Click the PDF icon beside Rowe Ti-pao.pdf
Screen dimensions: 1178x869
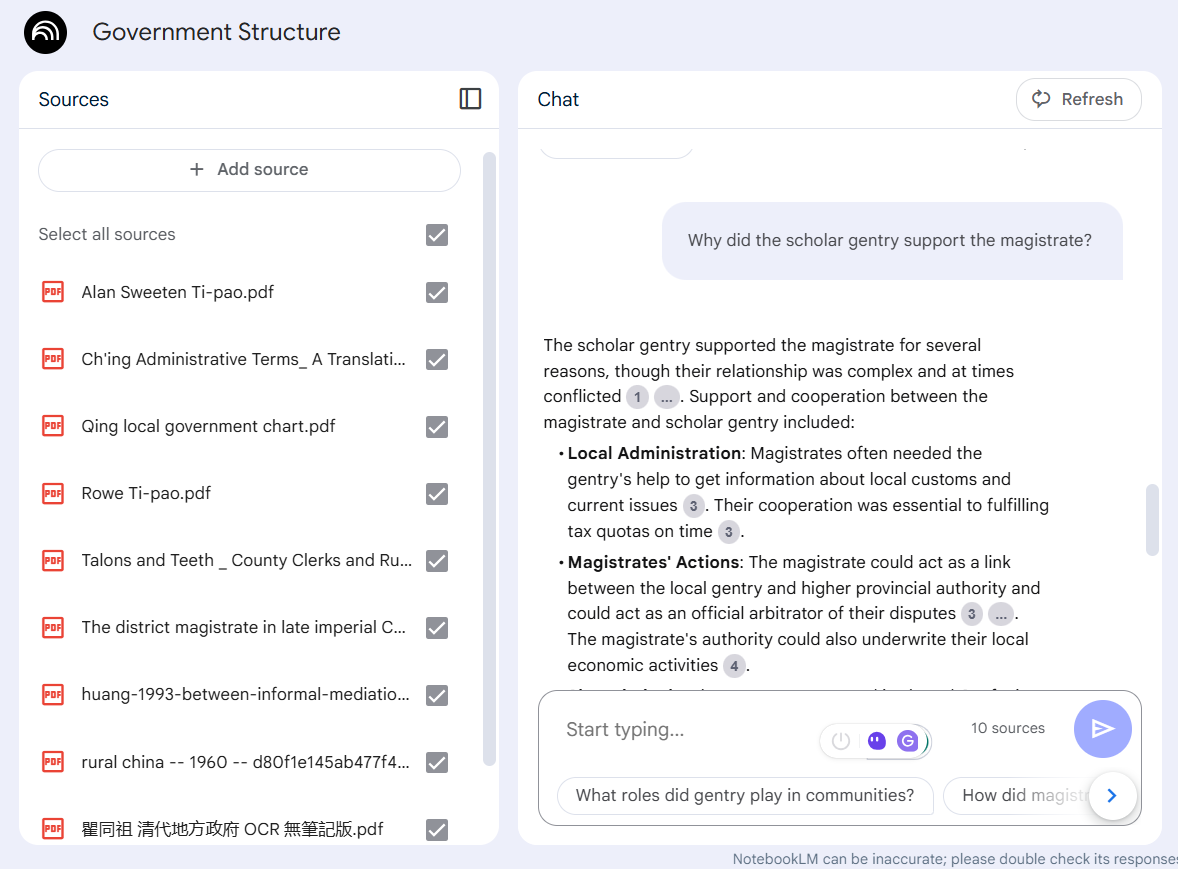click(53, 493)
